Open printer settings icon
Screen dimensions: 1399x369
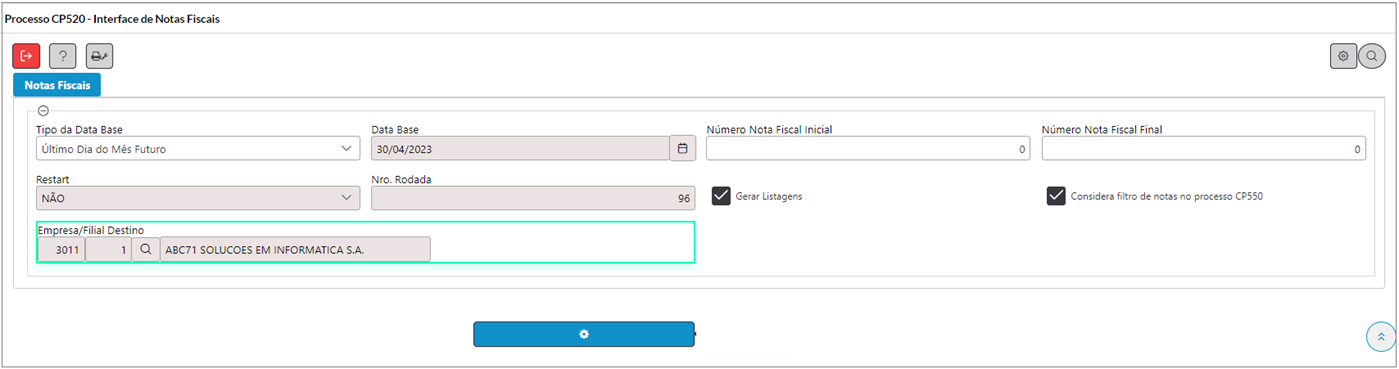pos(99,56)
